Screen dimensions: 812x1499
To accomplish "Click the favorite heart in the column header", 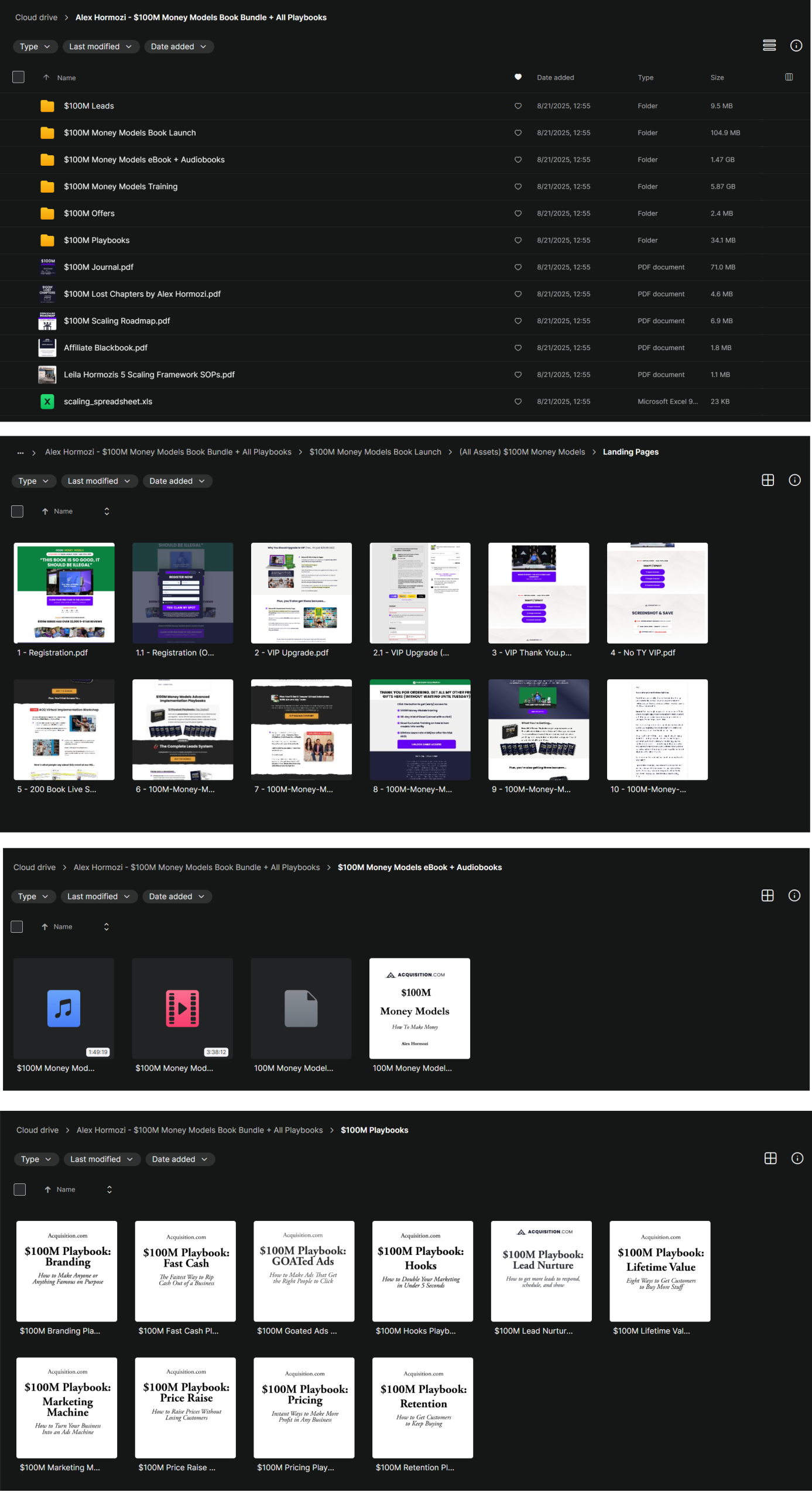I will pos(518,77).
